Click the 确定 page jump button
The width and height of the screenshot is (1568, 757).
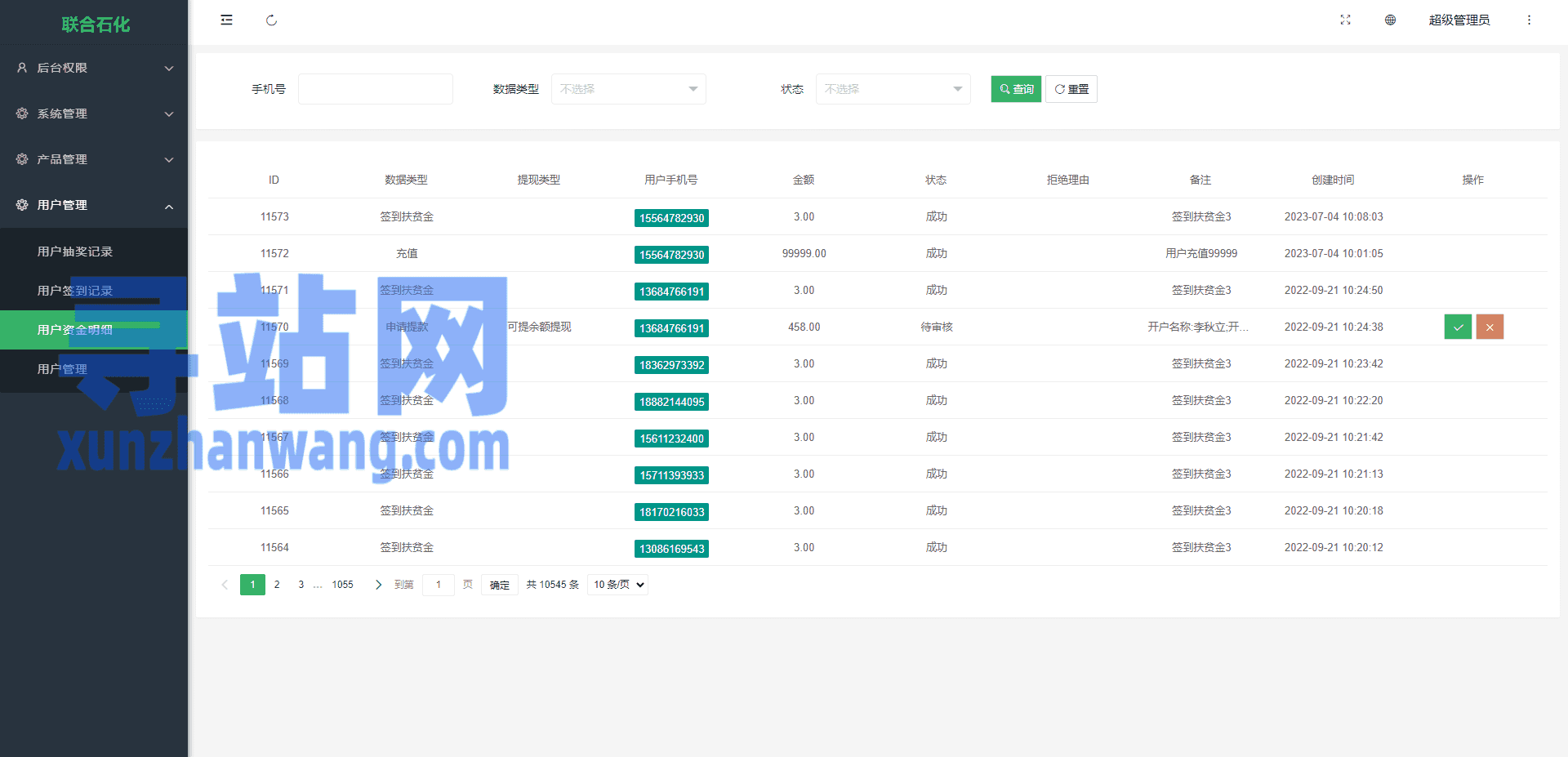[x=500, y=585]
